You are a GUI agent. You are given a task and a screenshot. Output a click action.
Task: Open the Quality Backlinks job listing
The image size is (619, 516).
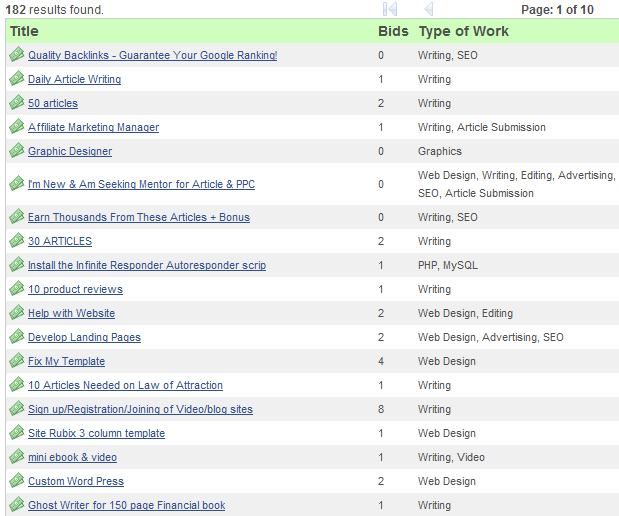coord(152,55)
